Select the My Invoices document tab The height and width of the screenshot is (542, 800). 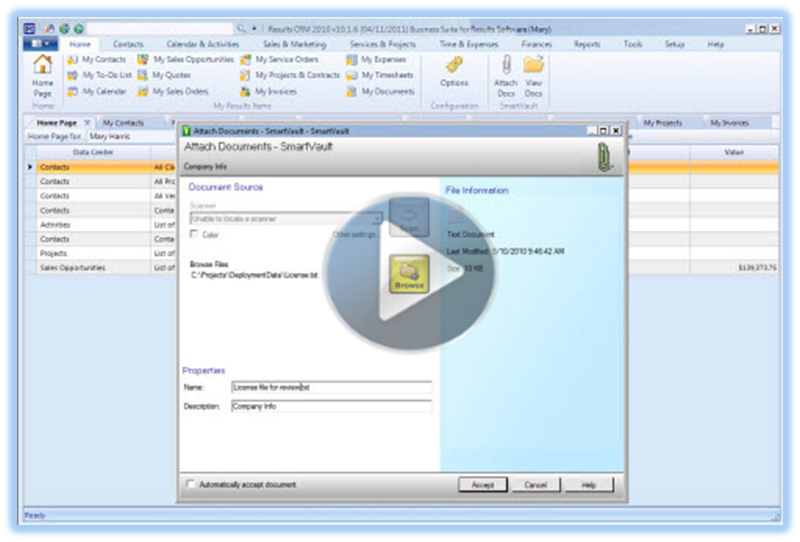[x=730, y=123]
